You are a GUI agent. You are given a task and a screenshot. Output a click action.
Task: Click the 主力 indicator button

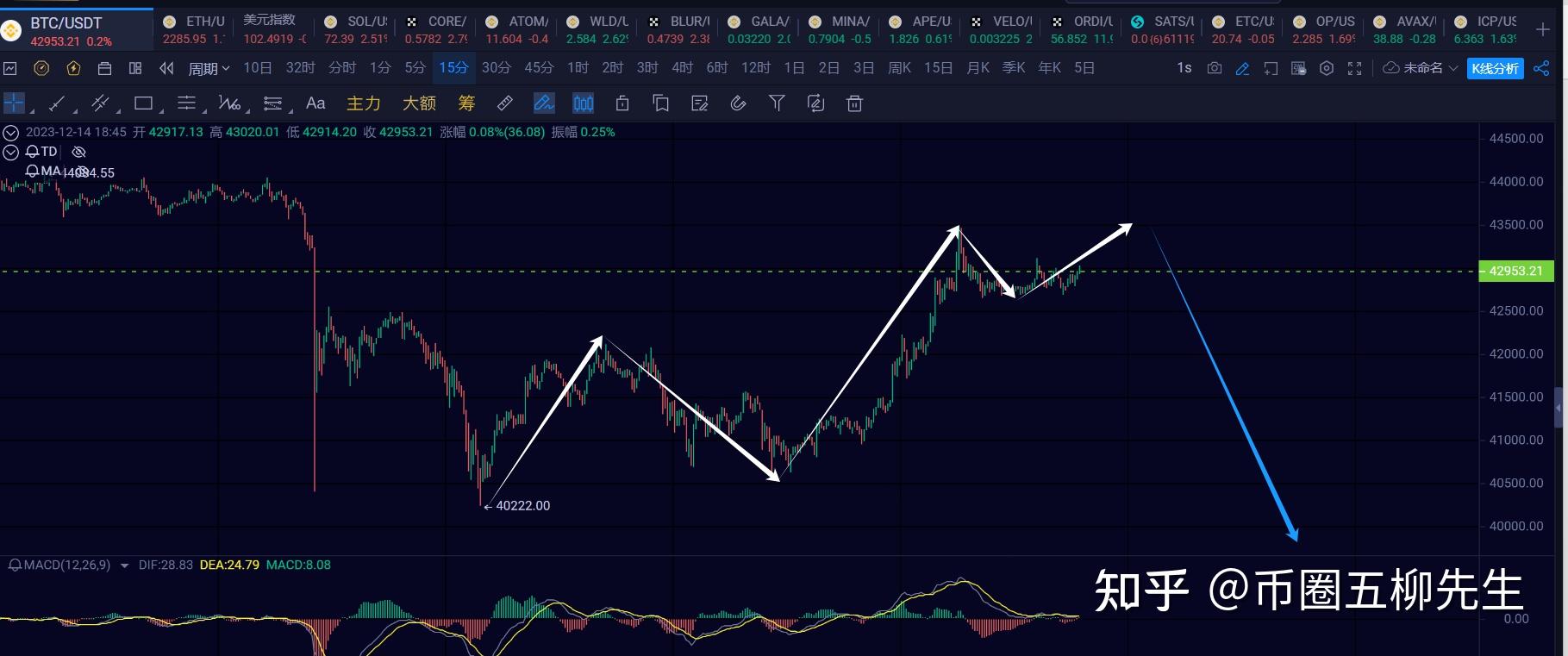point(363,103)
